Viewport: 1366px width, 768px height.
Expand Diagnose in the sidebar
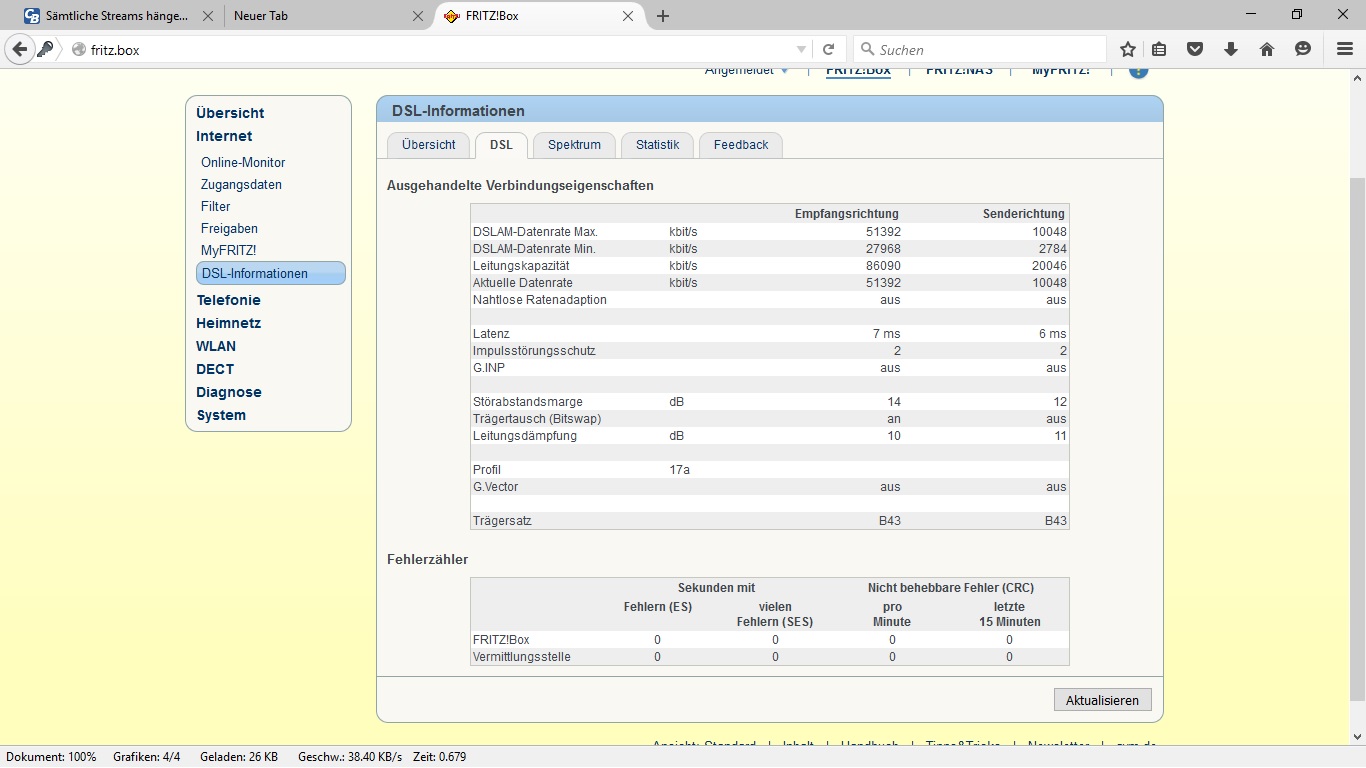click(229, 392)
